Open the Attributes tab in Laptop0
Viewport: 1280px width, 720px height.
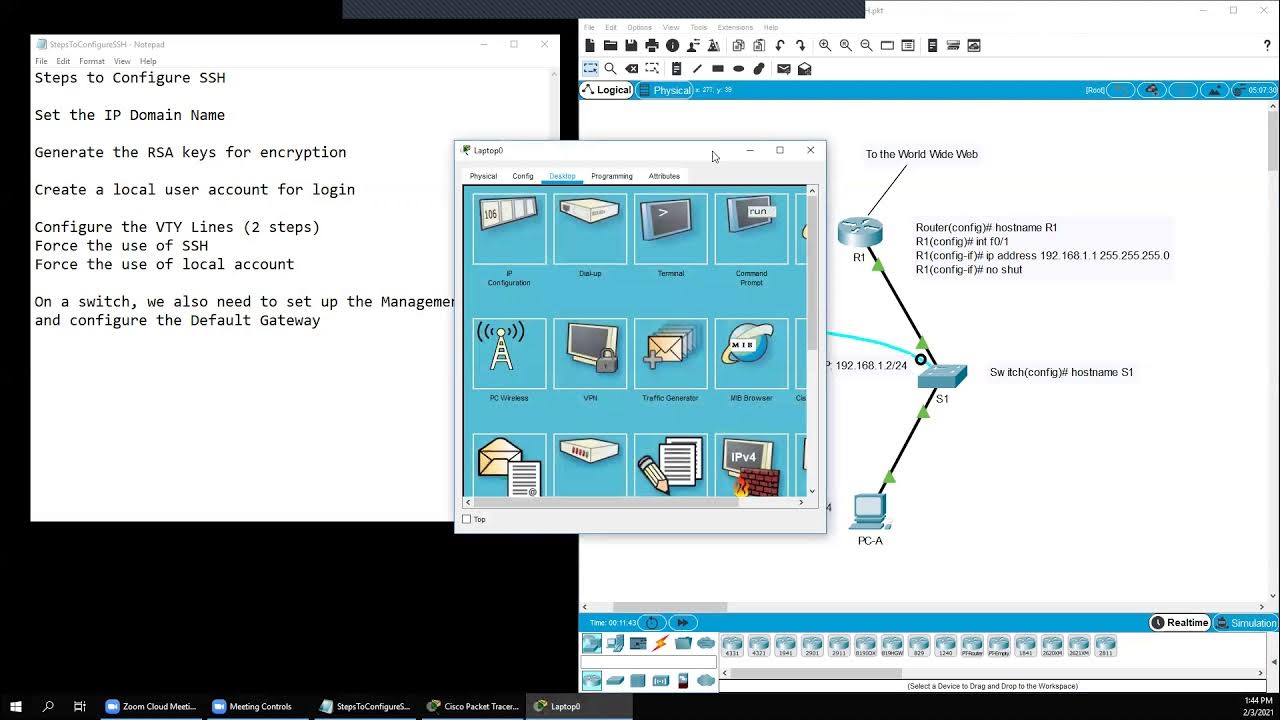(664, 176)
